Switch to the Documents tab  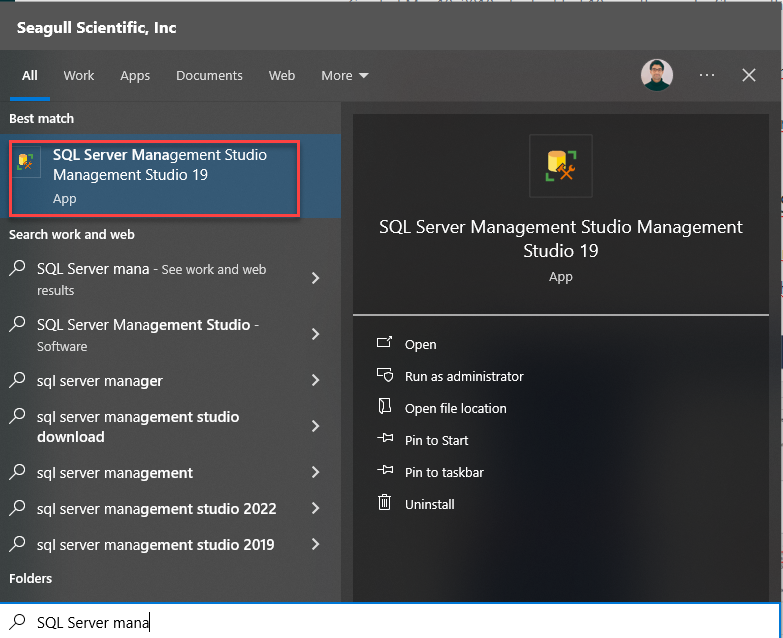(x=209, y=75)
